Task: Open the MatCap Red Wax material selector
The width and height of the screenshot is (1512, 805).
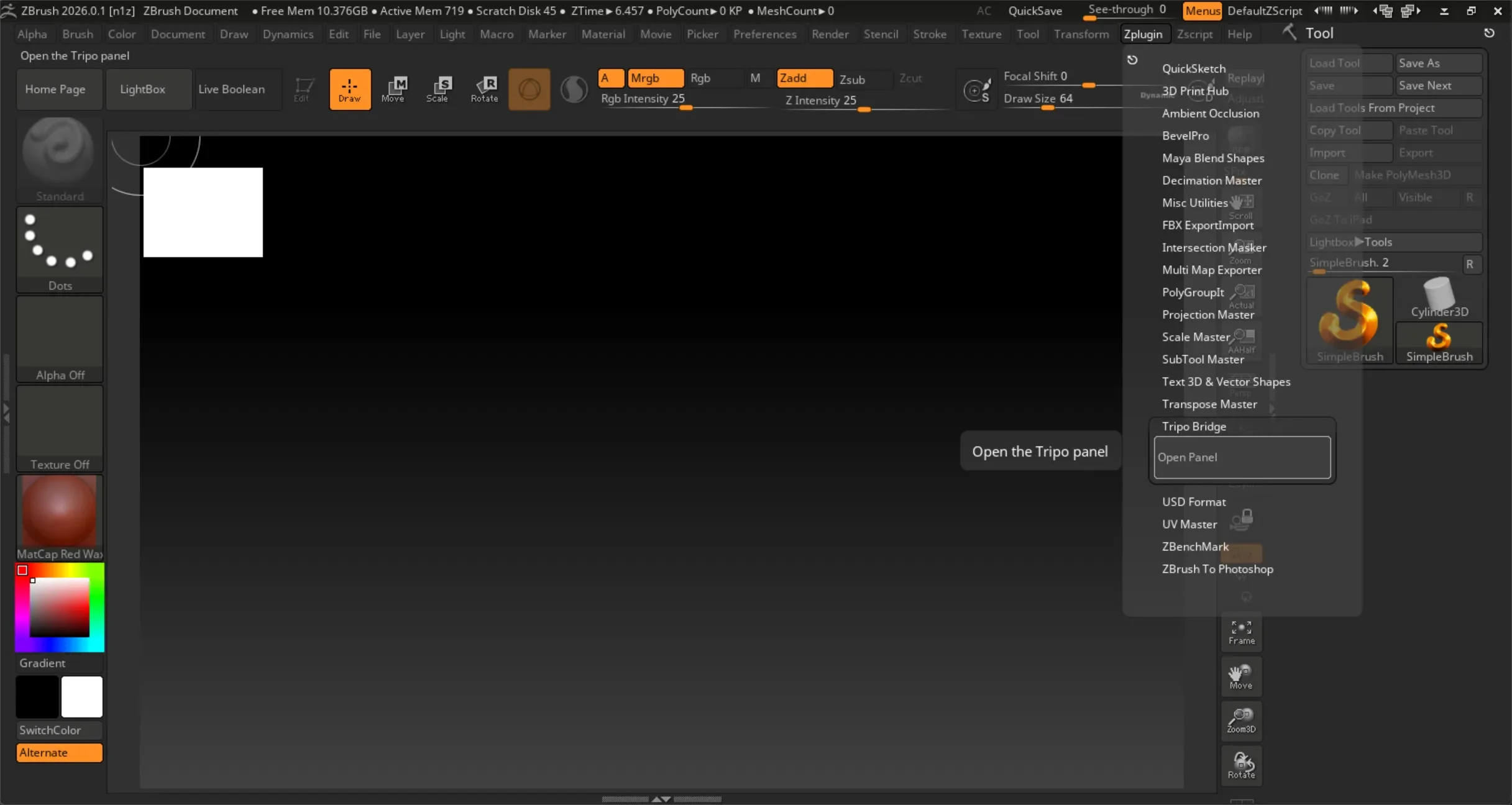Action: tap(60, 517)
